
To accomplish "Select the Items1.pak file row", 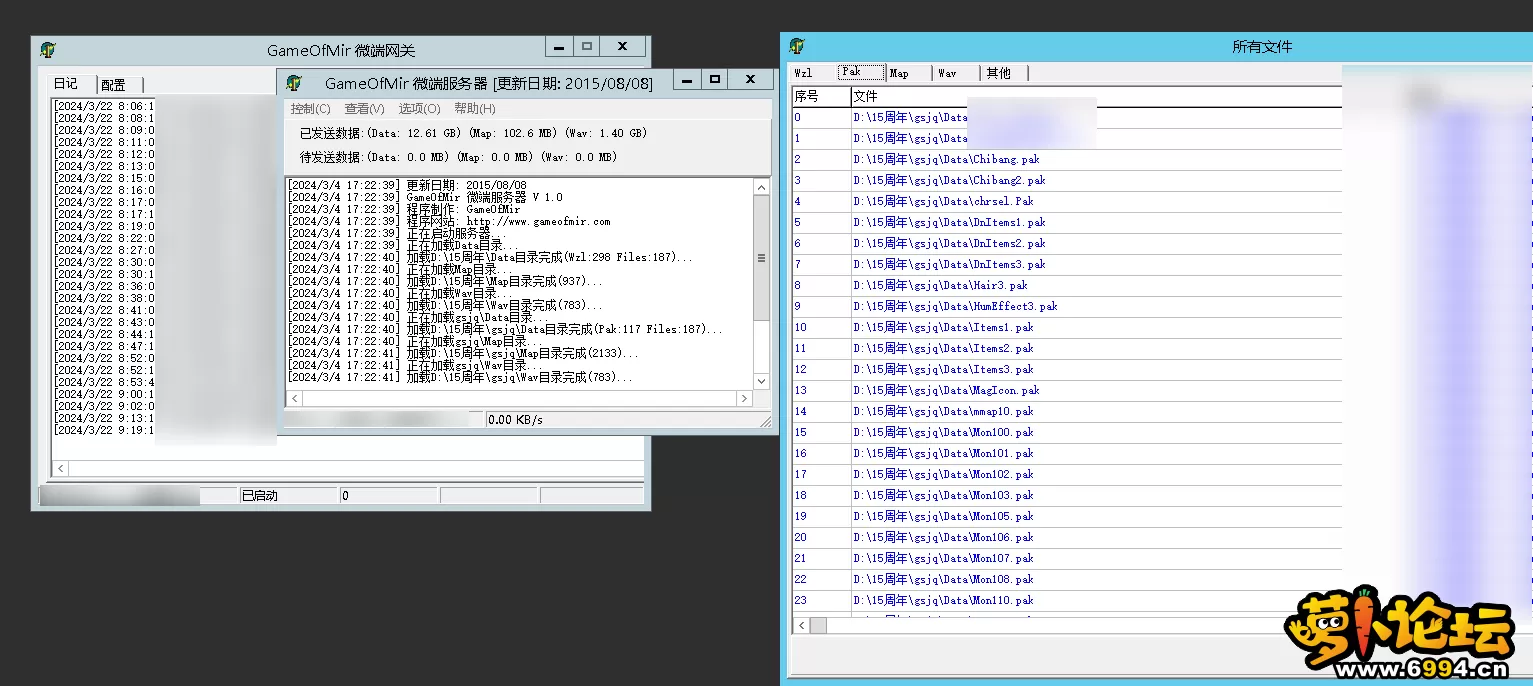I will click(1067, 328).
